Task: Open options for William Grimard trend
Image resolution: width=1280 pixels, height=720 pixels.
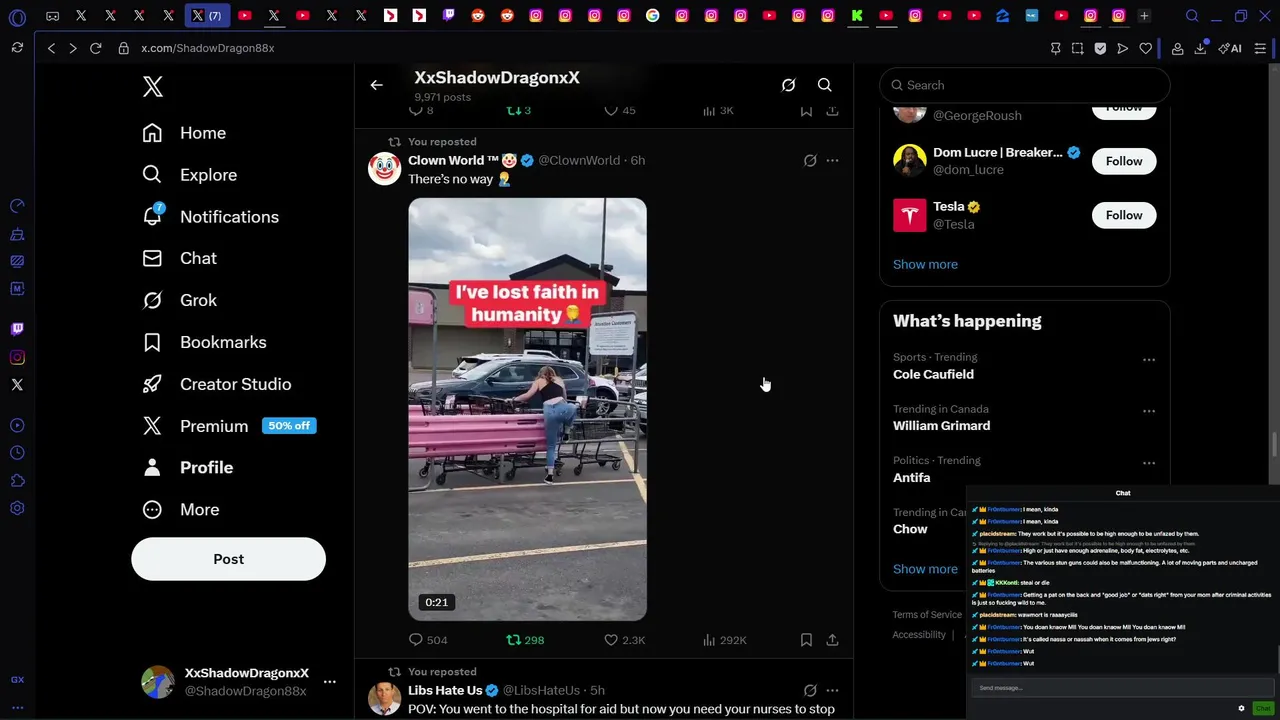Action: click(1148, 411)
